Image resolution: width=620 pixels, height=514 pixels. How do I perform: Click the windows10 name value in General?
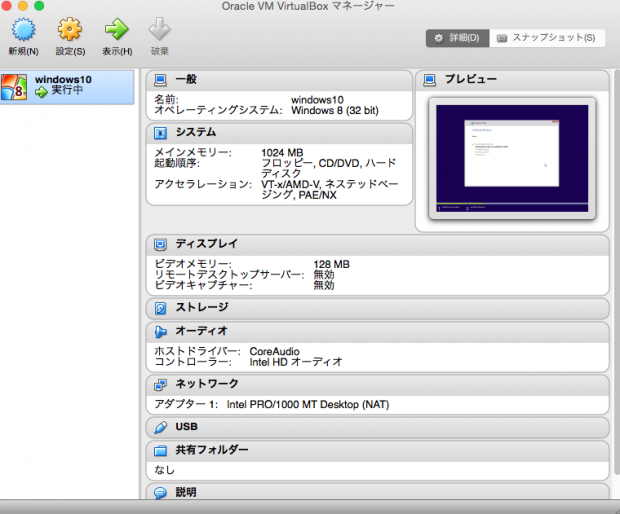tap(317, 100)
